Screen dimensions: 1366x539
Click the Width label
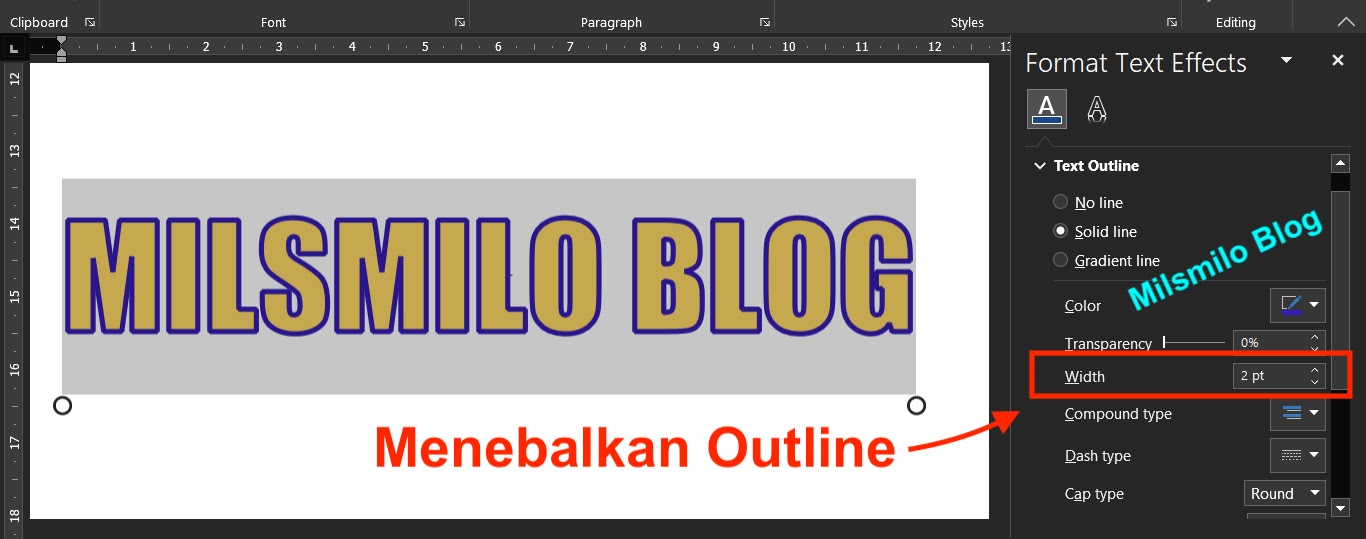1085,377
